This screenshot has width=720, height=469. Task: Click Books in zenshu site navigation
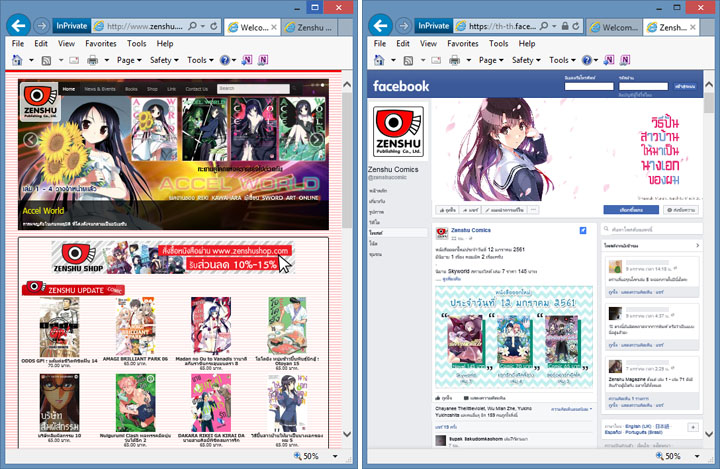click(x=131, y=89)
